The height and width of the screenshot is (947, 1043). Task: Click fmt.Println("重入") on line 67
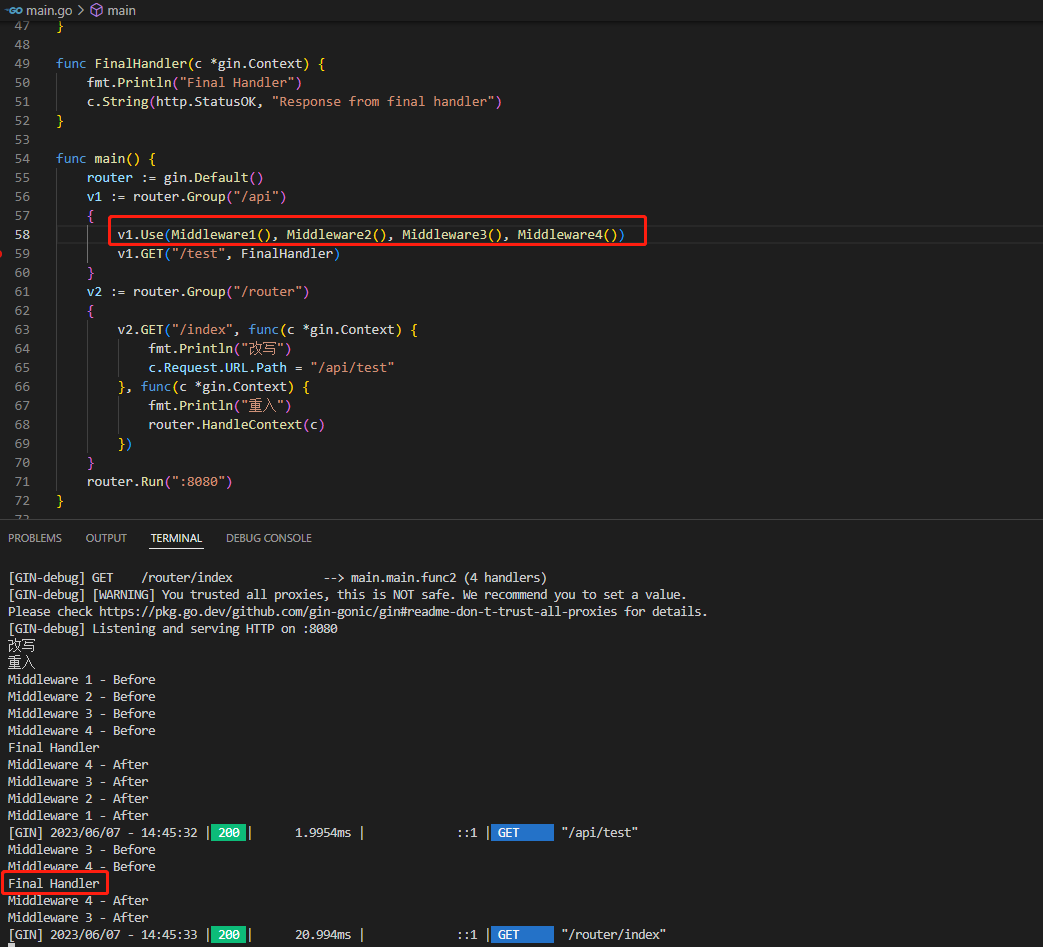(x=220, y=406)
